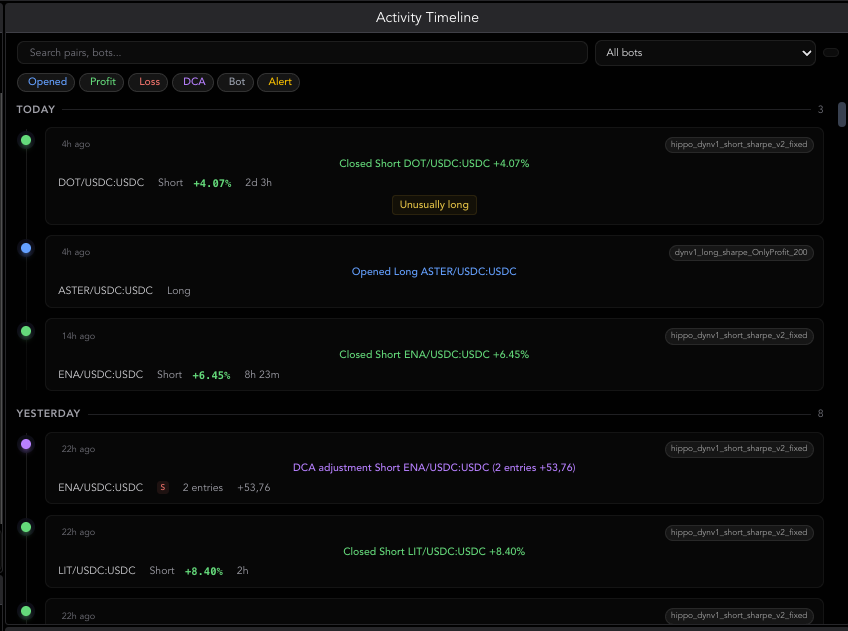Click the bot tag on the Closed Short ENA card

739,336
